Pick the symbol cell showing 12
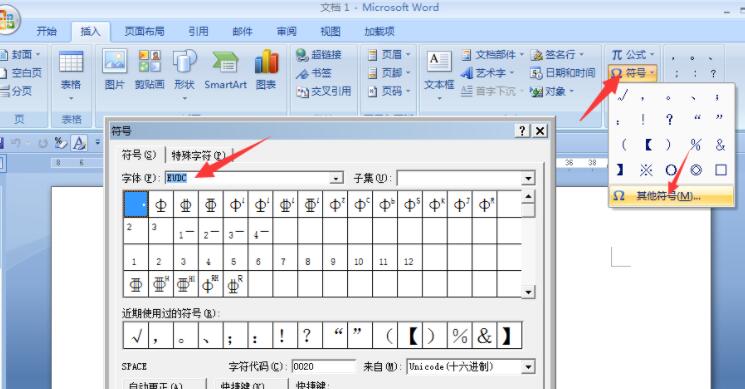The height and width of the screenshot is (389, 745). 409,258
